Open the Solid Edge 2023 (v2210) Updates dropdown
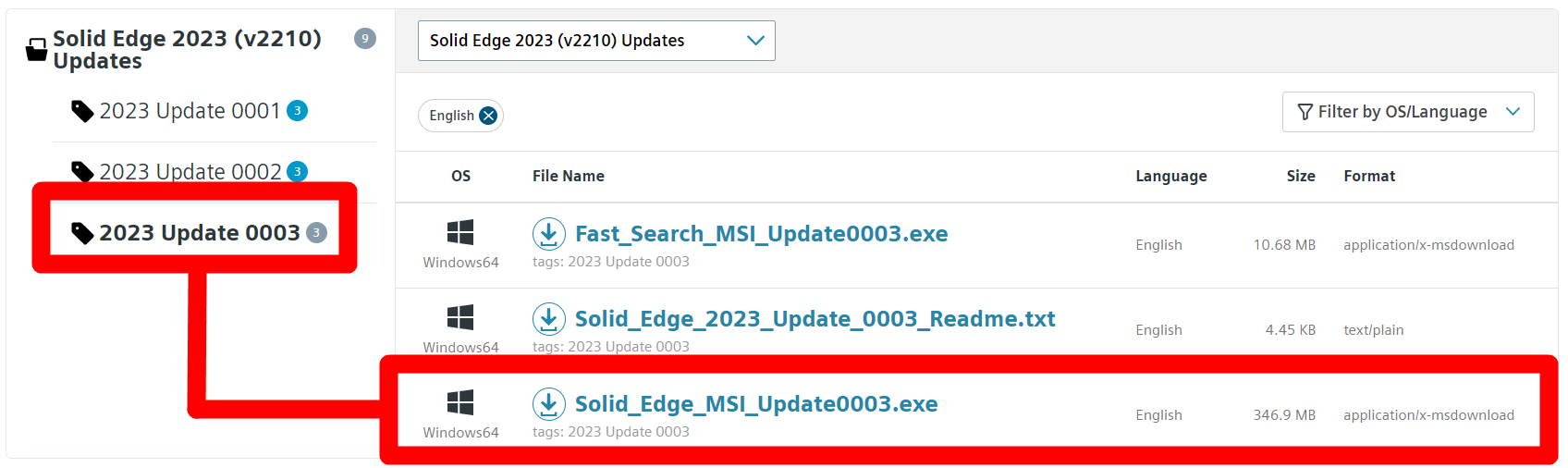1568x468 pixels. pyautogui.click(x=596, y=41)
